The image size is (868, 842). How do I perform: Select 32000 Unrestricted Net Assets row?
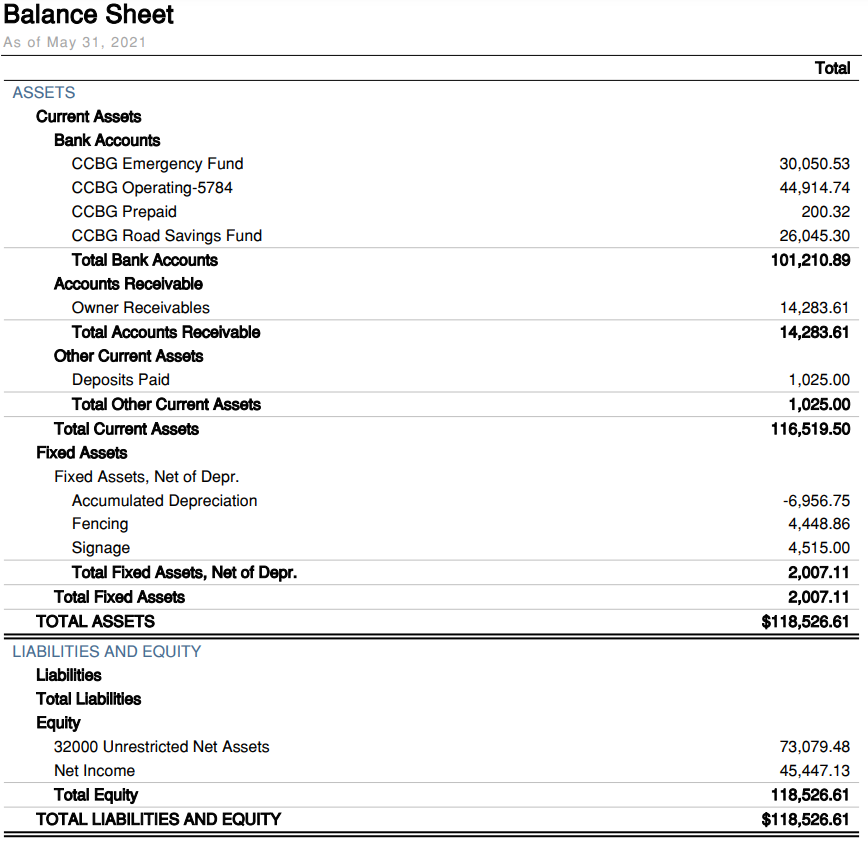[x=432, y=747]
